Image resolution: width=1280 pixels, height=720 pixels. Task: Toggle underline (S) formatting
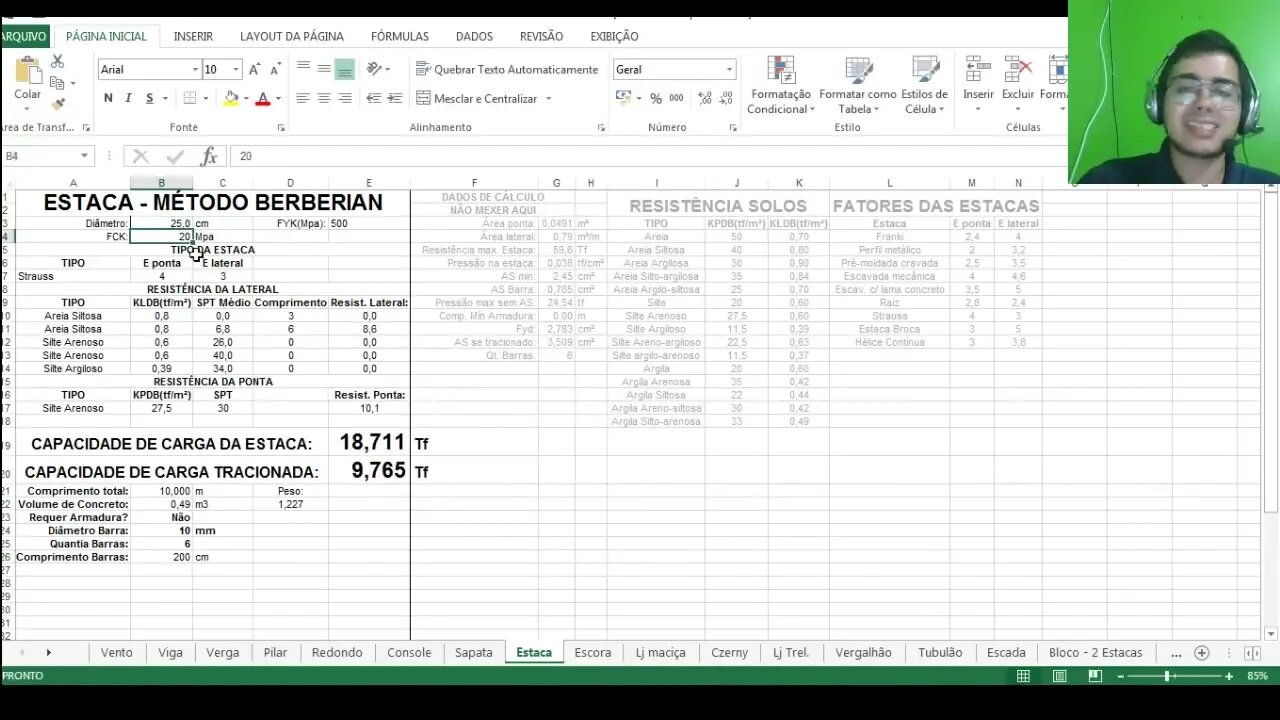[149, 98]
